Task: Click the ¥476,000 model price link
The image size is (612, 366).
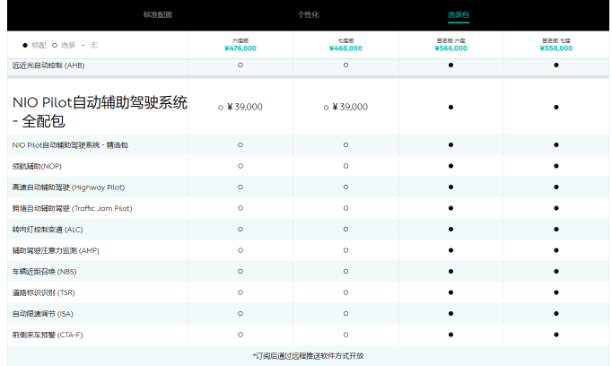Action: pos(240,48)
